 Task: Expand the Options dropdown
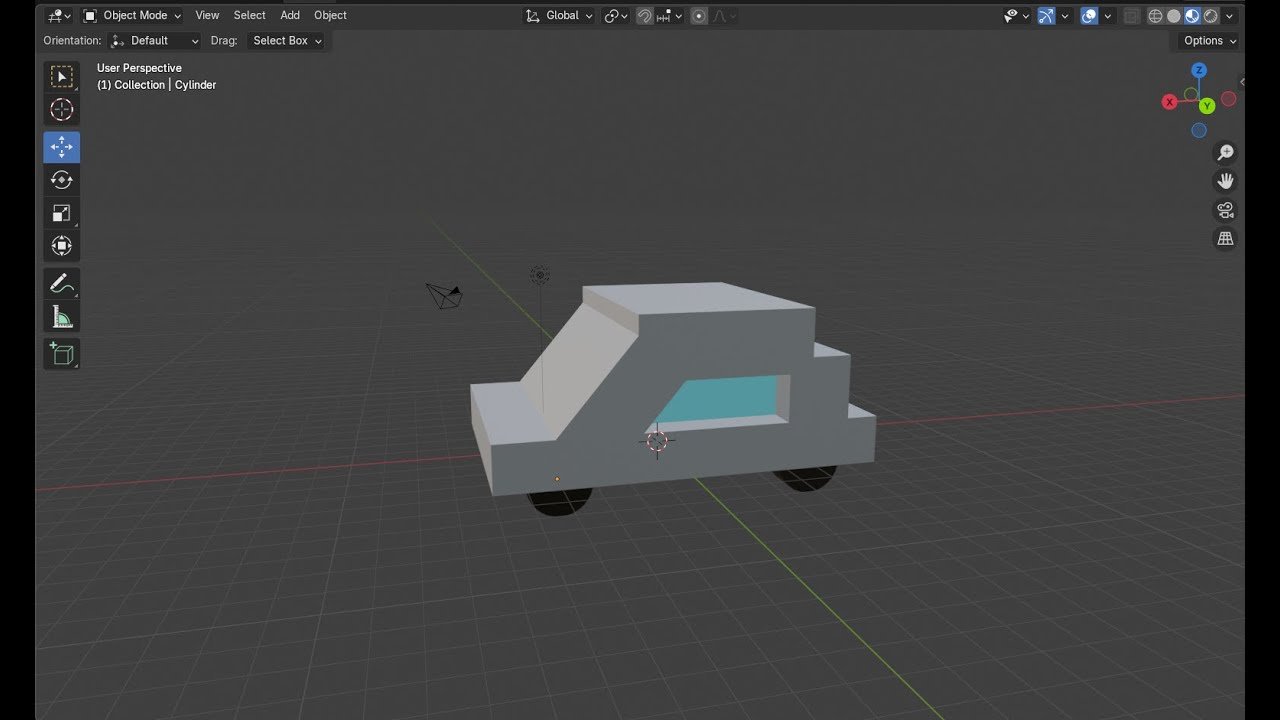1209,40
